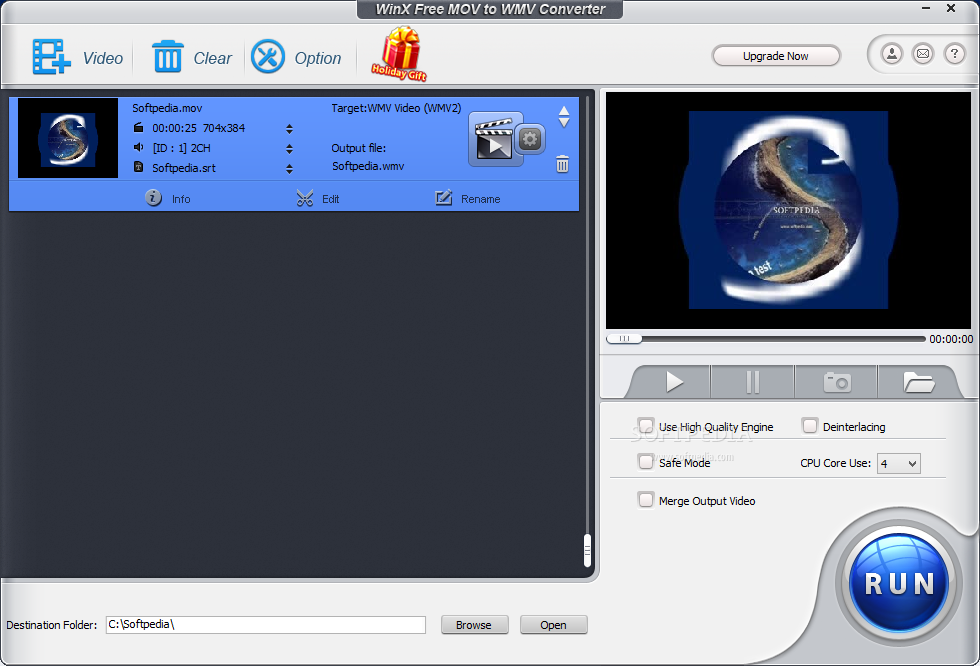This screenshot has height=666, width=980.
Task: Click the add Video icon
Action: pyautogui.click(x=51, y=57)
